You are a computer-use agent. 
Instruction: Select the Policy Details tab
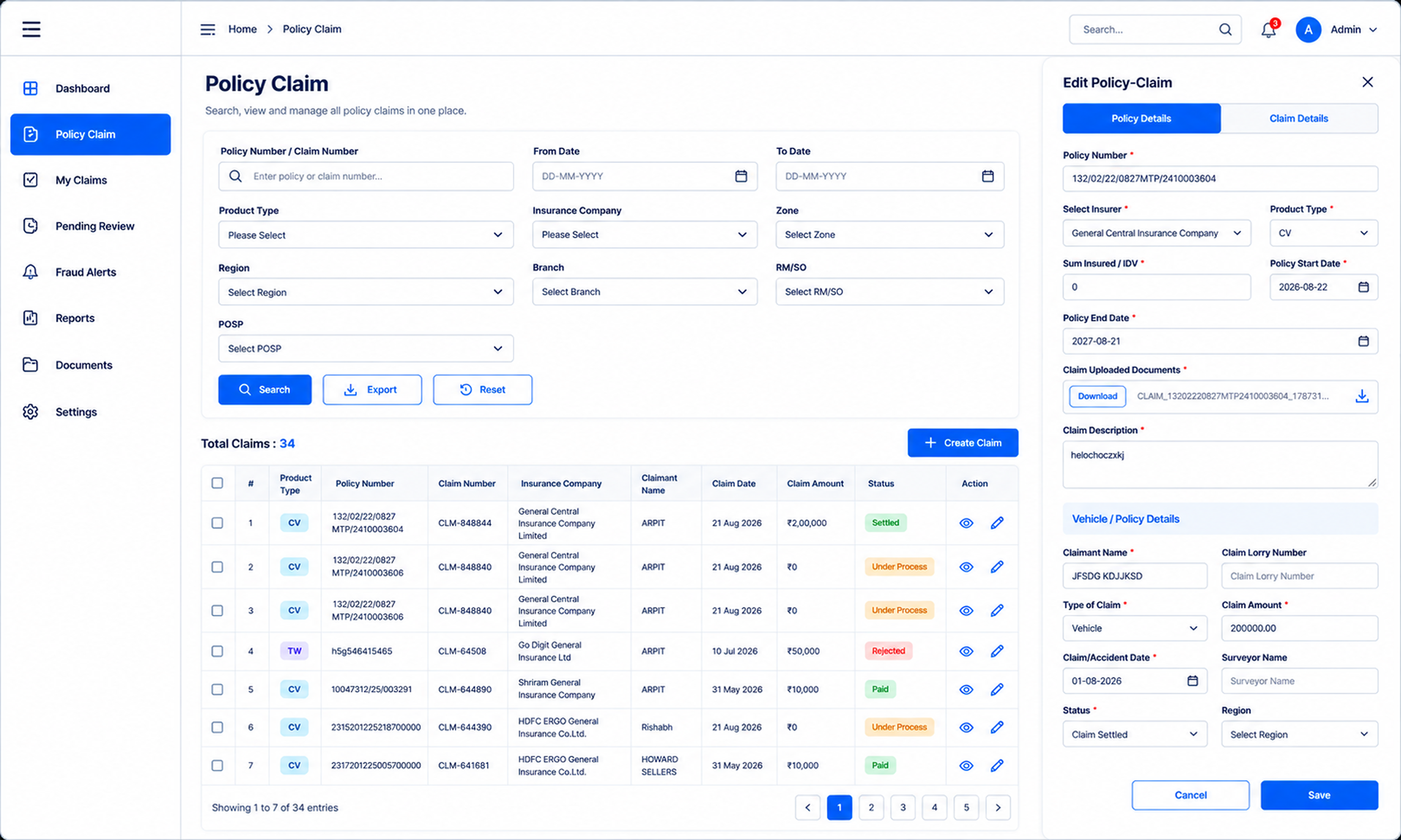point(1141,119)
